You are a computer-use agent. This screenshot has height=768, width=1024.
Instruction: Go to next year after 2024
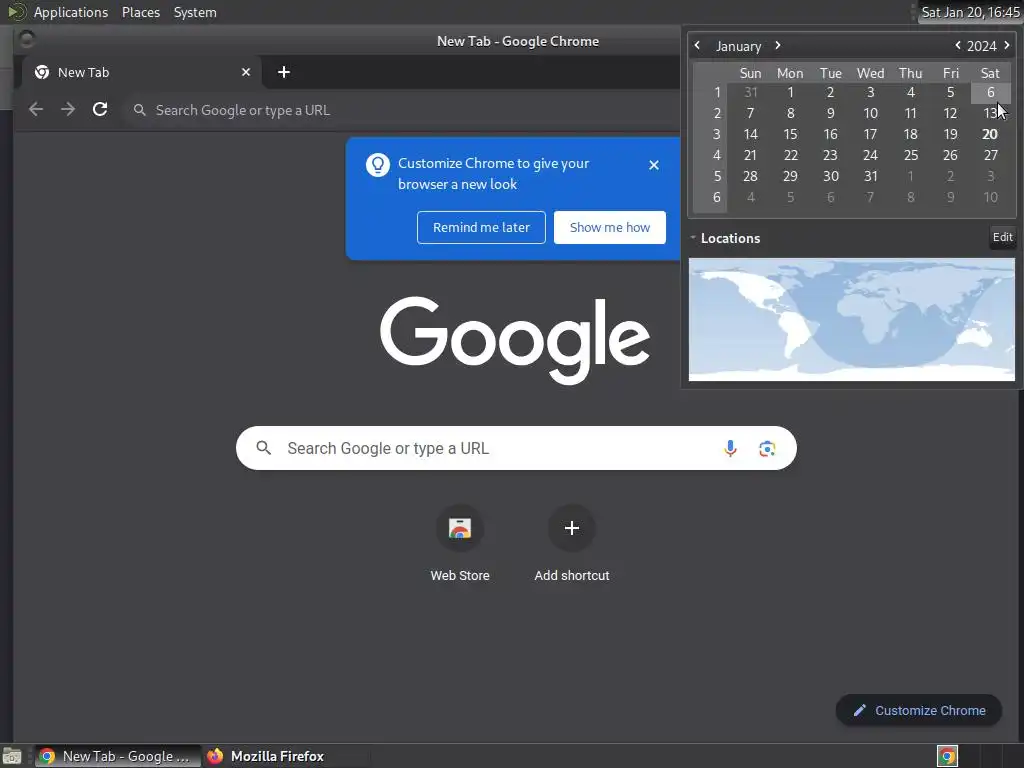pos(1006,45)
